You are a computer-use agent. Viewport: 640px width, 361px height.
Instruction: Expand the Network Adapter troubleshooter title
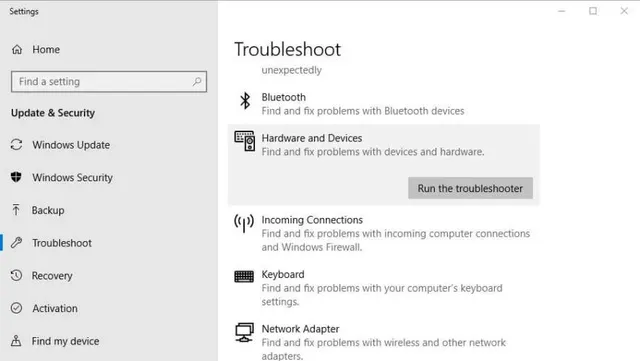[x=300, y=329]
